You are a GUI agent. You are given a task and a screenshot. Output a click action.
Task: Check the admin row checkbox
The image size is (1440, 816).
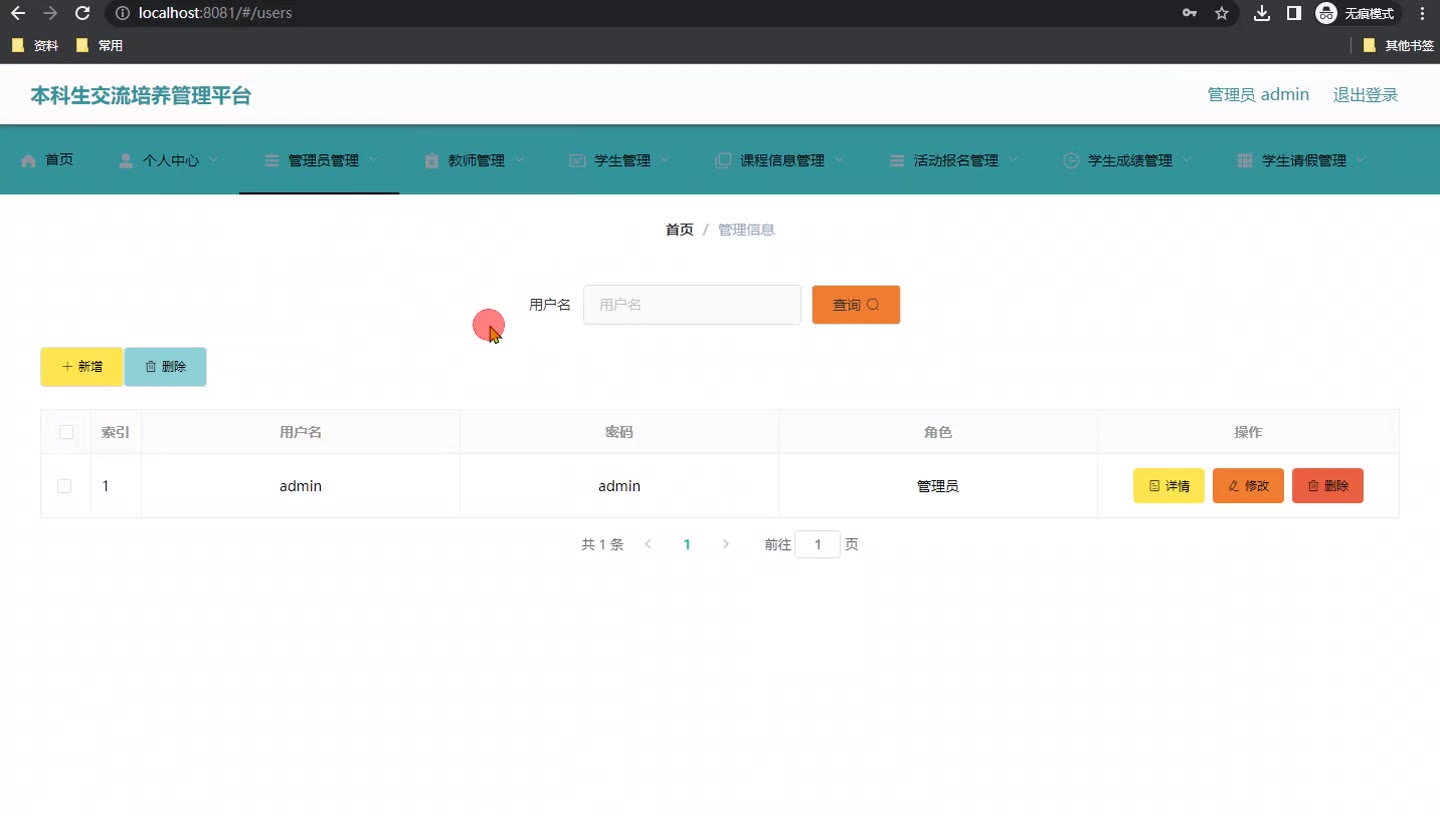(64, 486)
